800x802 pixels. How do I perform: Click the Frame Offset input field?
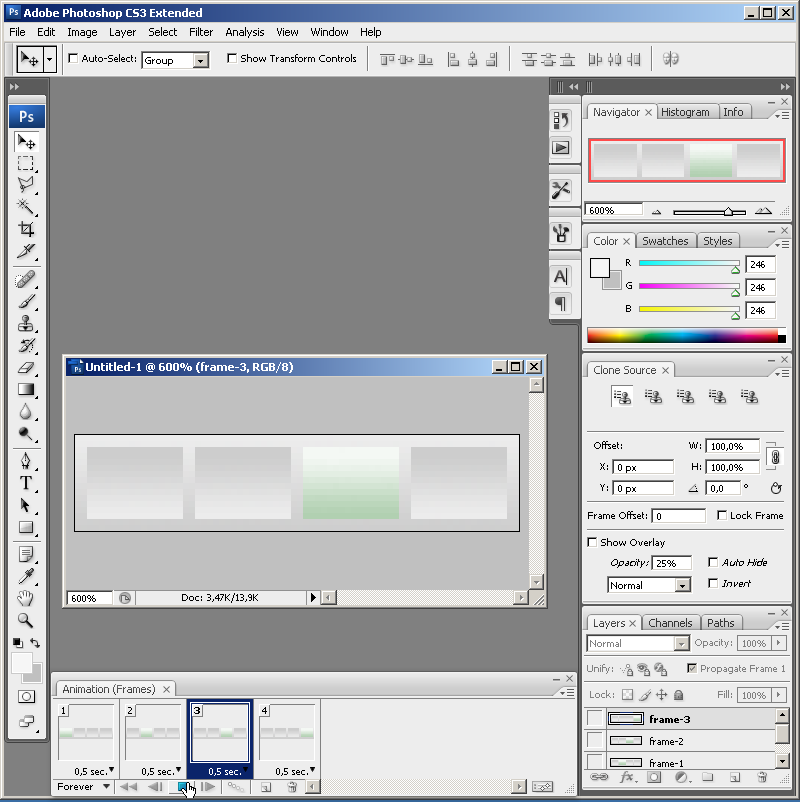tap(678, 516)
